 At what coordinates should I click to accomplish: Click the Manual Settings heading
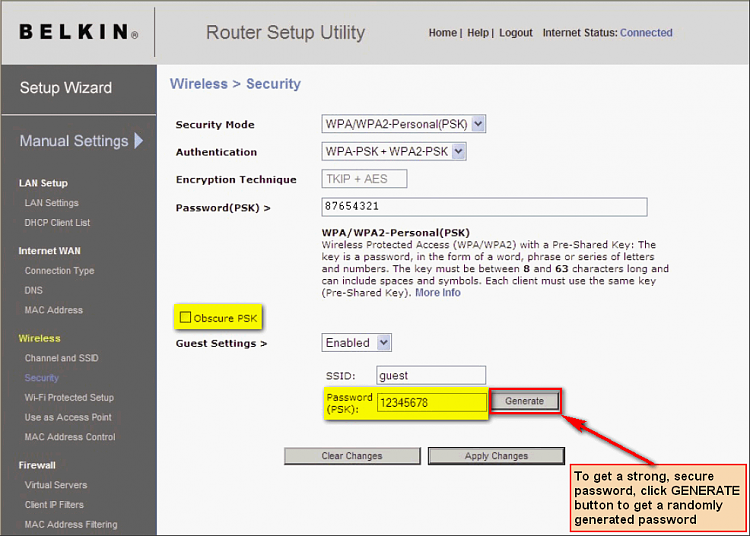pos(74,141)
